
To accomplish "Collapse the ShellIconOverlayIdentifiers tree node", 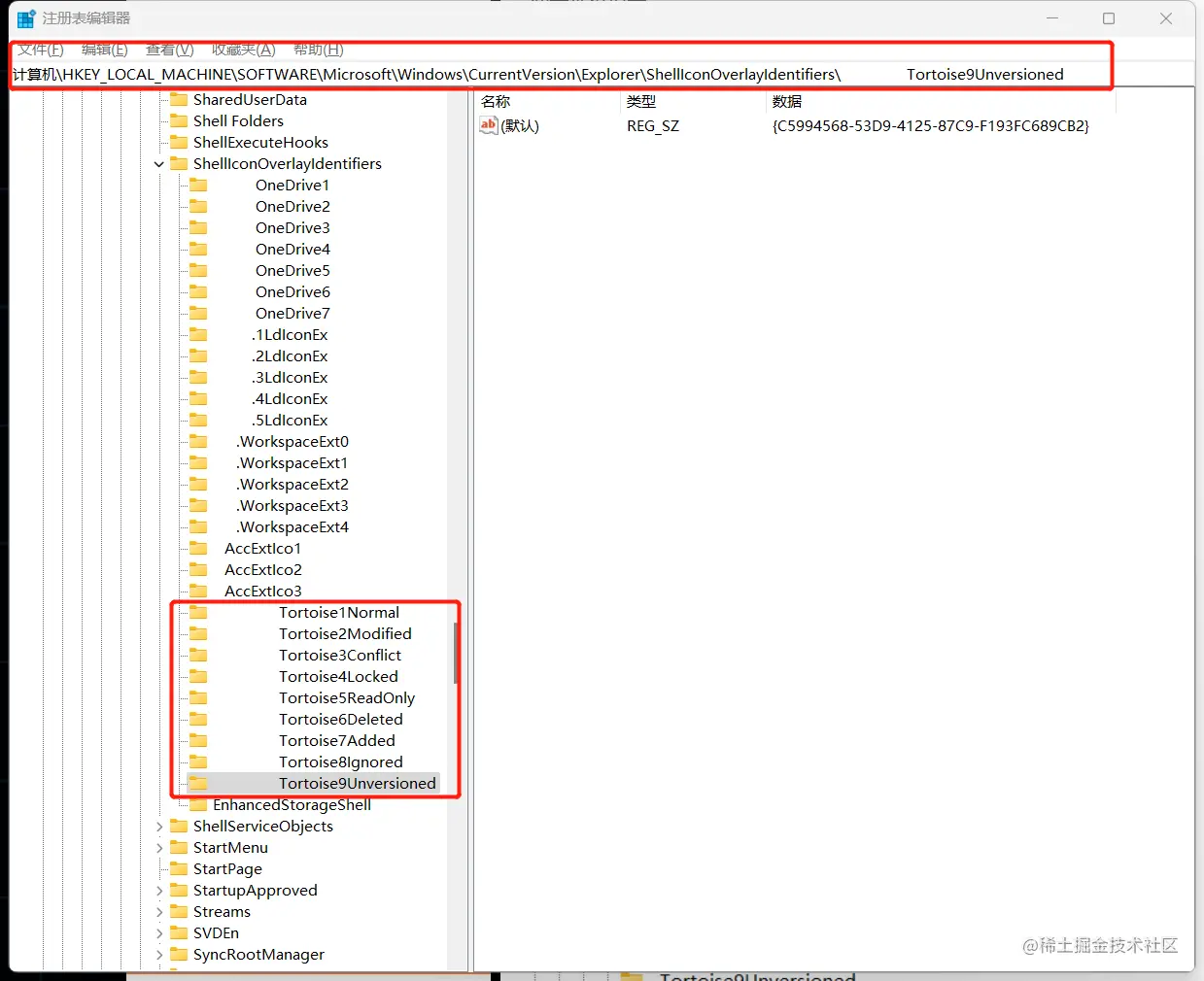I will click(x=159, y=164).
